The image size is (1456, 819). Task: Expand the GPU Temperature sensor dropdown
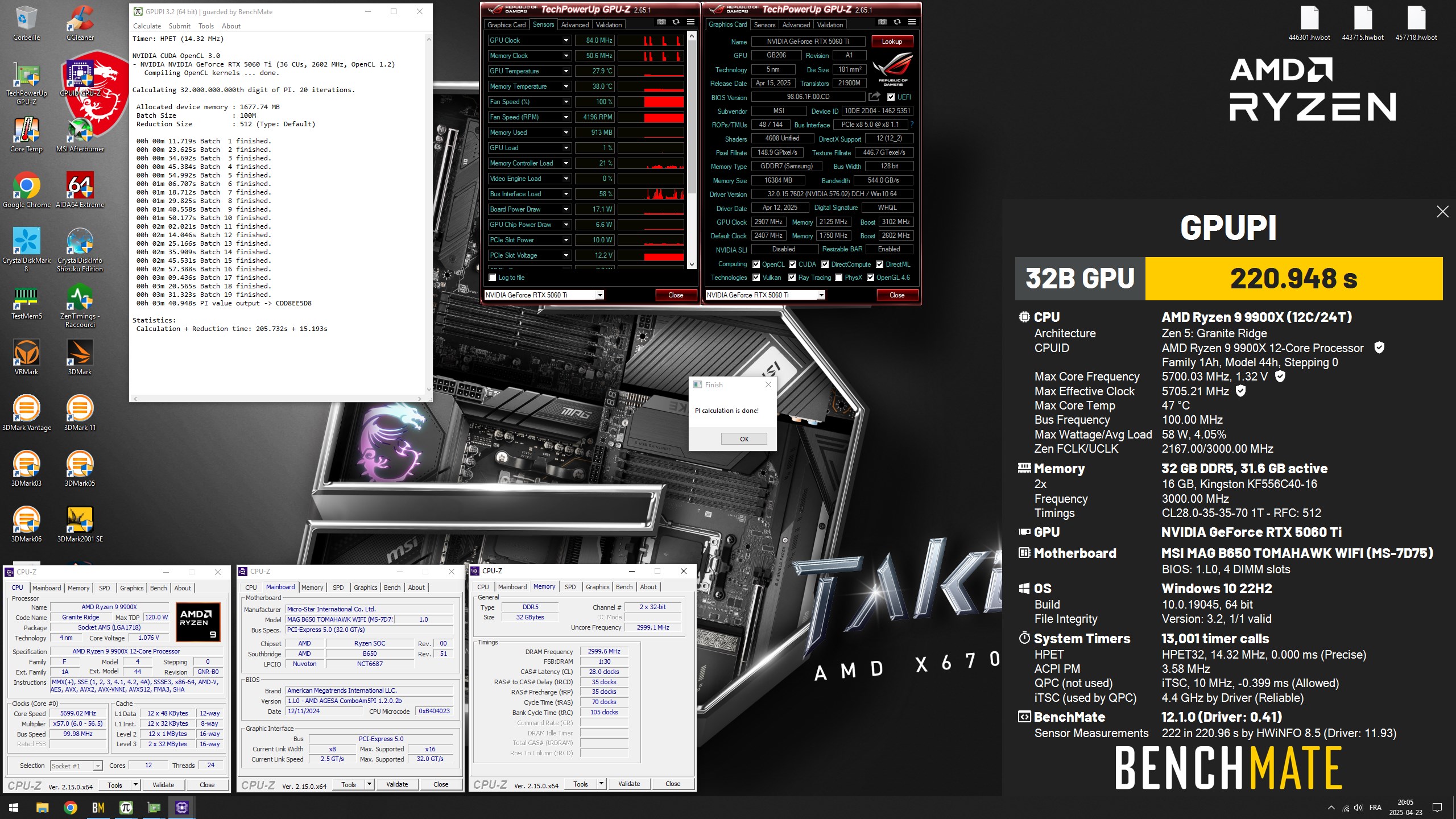point(566,71)
